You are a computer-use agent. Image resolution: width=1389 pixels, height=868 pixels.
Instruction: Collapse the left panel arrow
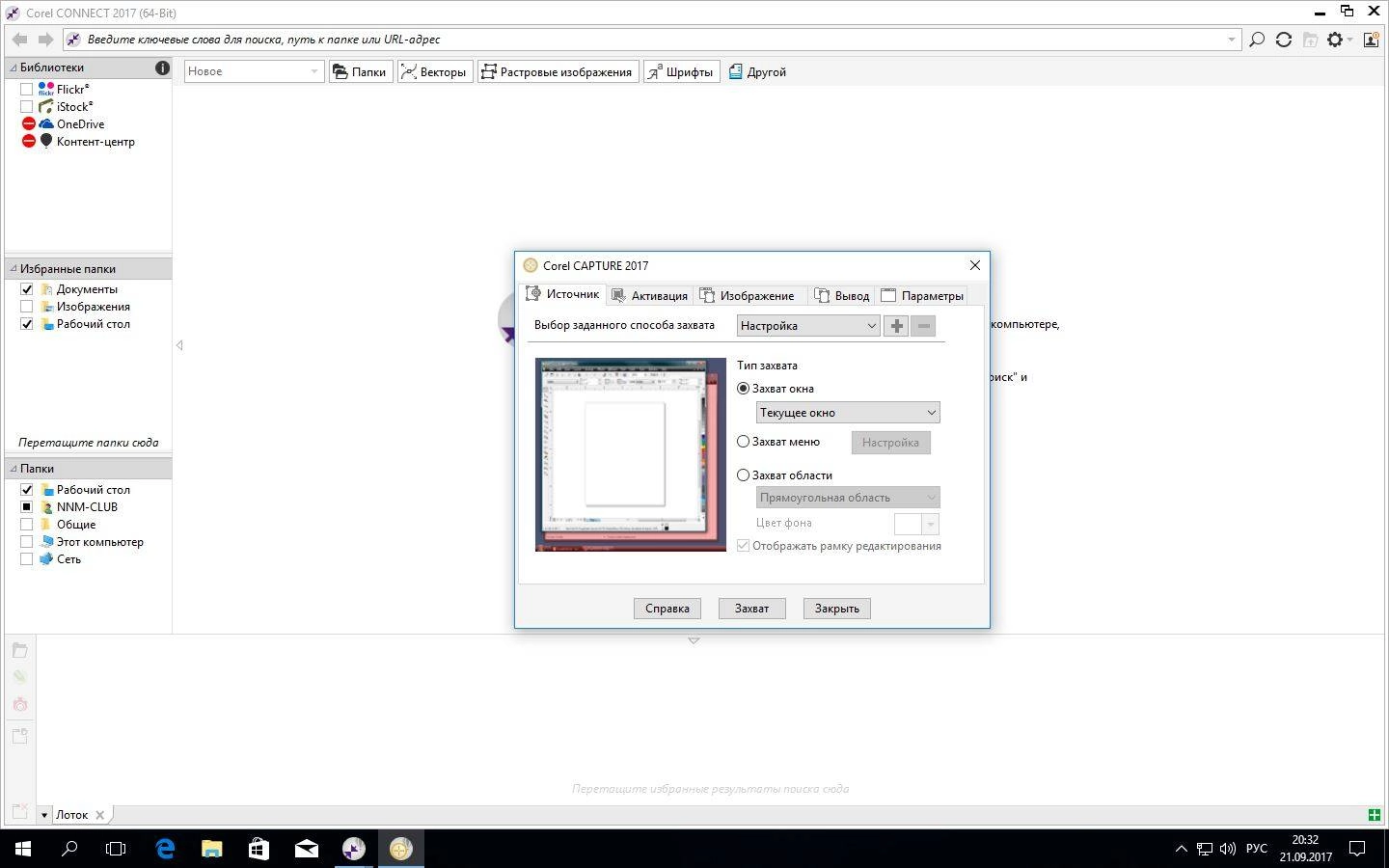(179, 345)
